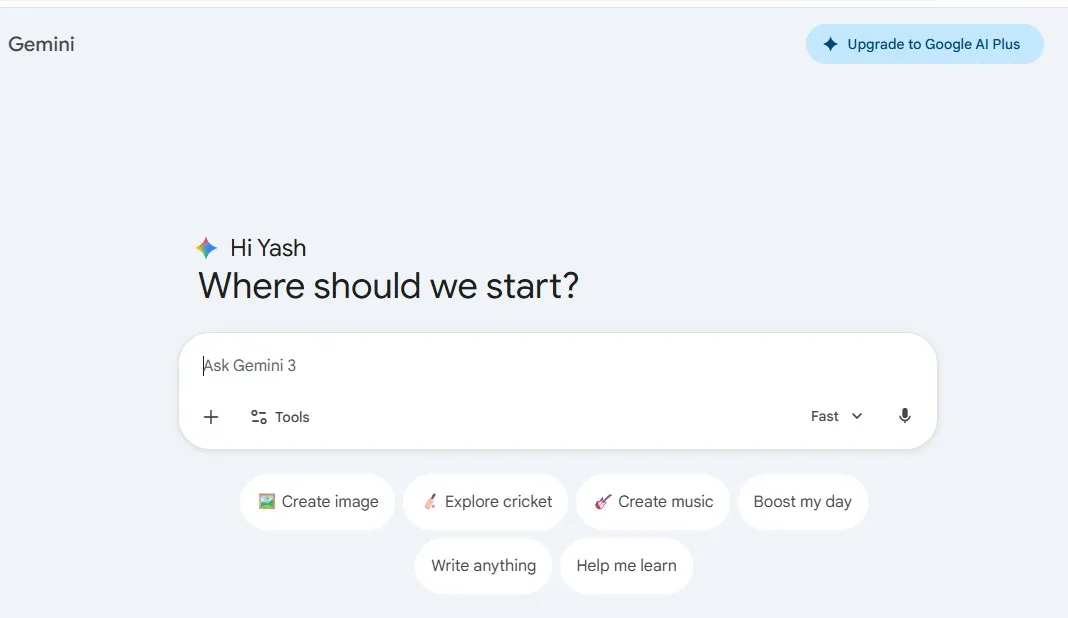Click the Gemini label in the top-left
Image resolution: width=1068 pixels, height=618 pixels.
(41, 44)
